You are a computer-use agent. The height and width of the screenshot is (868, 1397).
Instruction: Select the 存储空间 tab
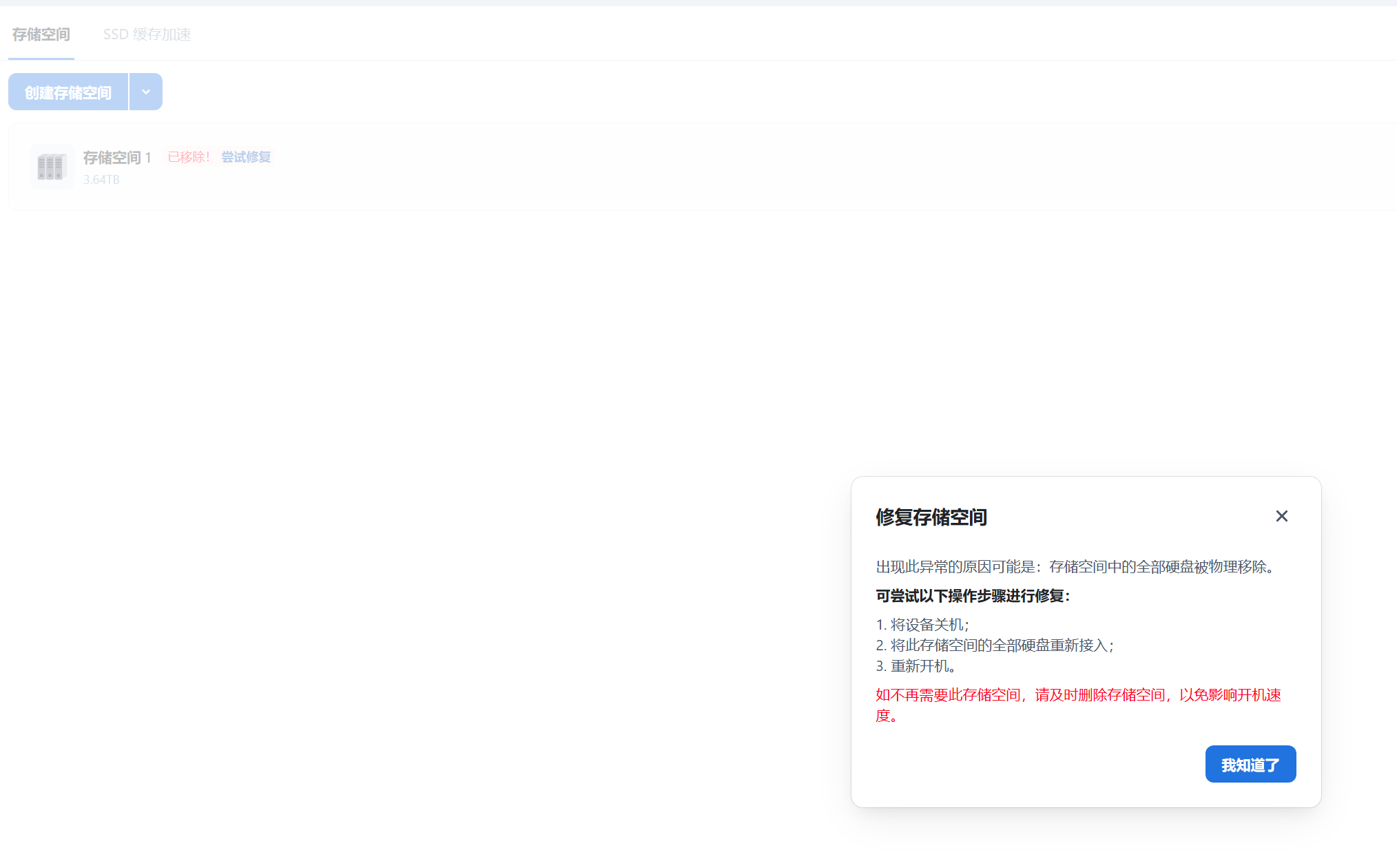pyautogui.click(x=41, y=34)
